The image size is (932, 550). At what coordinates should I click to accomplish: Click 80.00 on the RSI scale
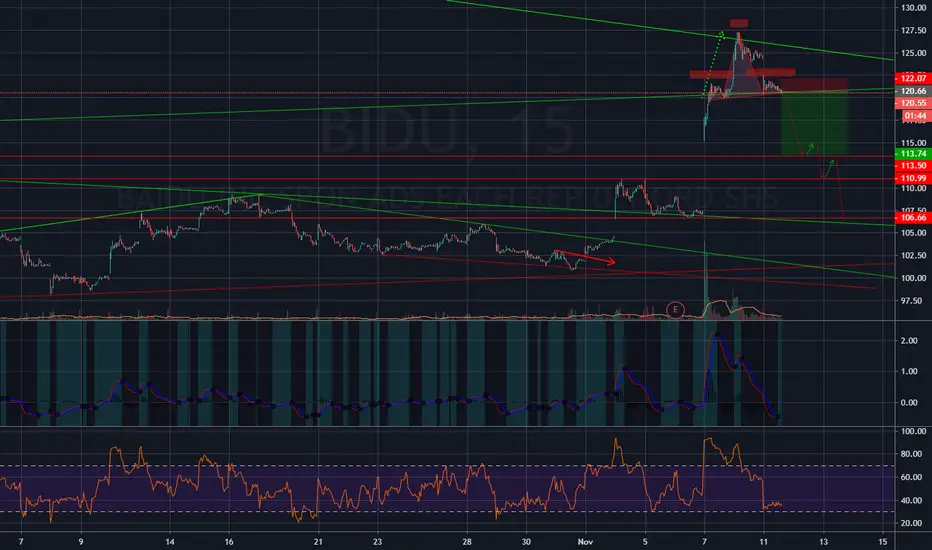click(x=912, y=454)
